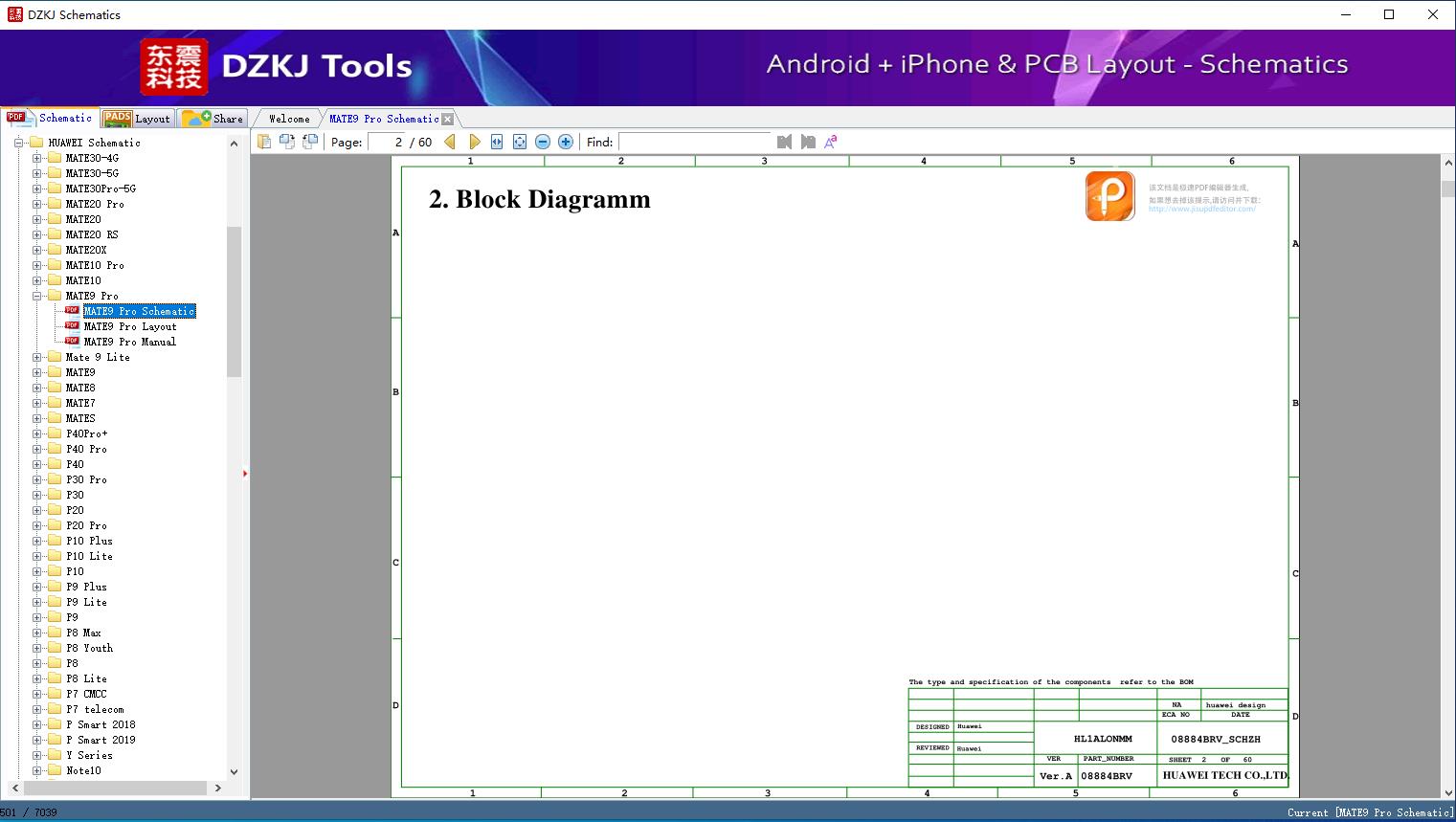Switch to the Layout tab
Viewport: 1456px width, 822px height.
click(137, 119)
